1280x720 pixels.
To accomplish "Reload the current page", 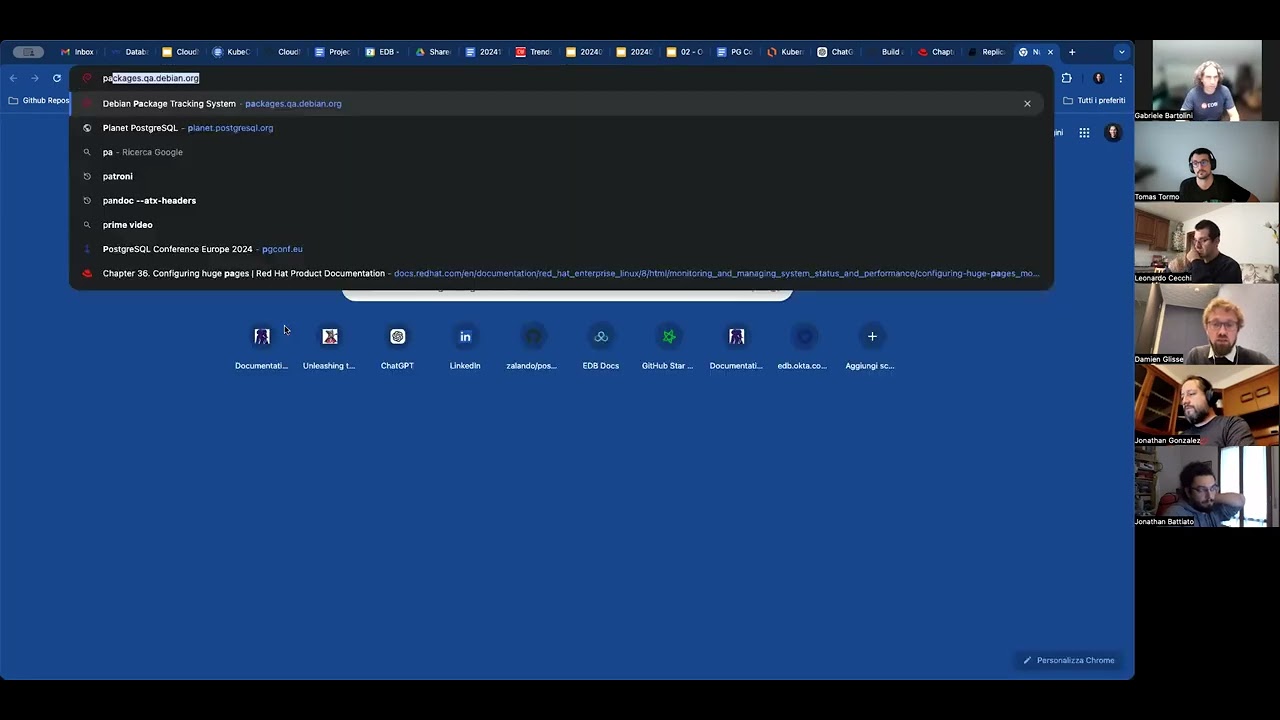I will [x=57, y=78].
